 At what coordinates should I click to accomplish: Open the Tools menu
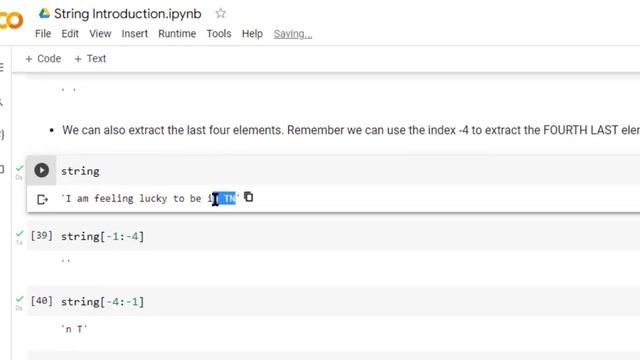(x=219, y=34)
